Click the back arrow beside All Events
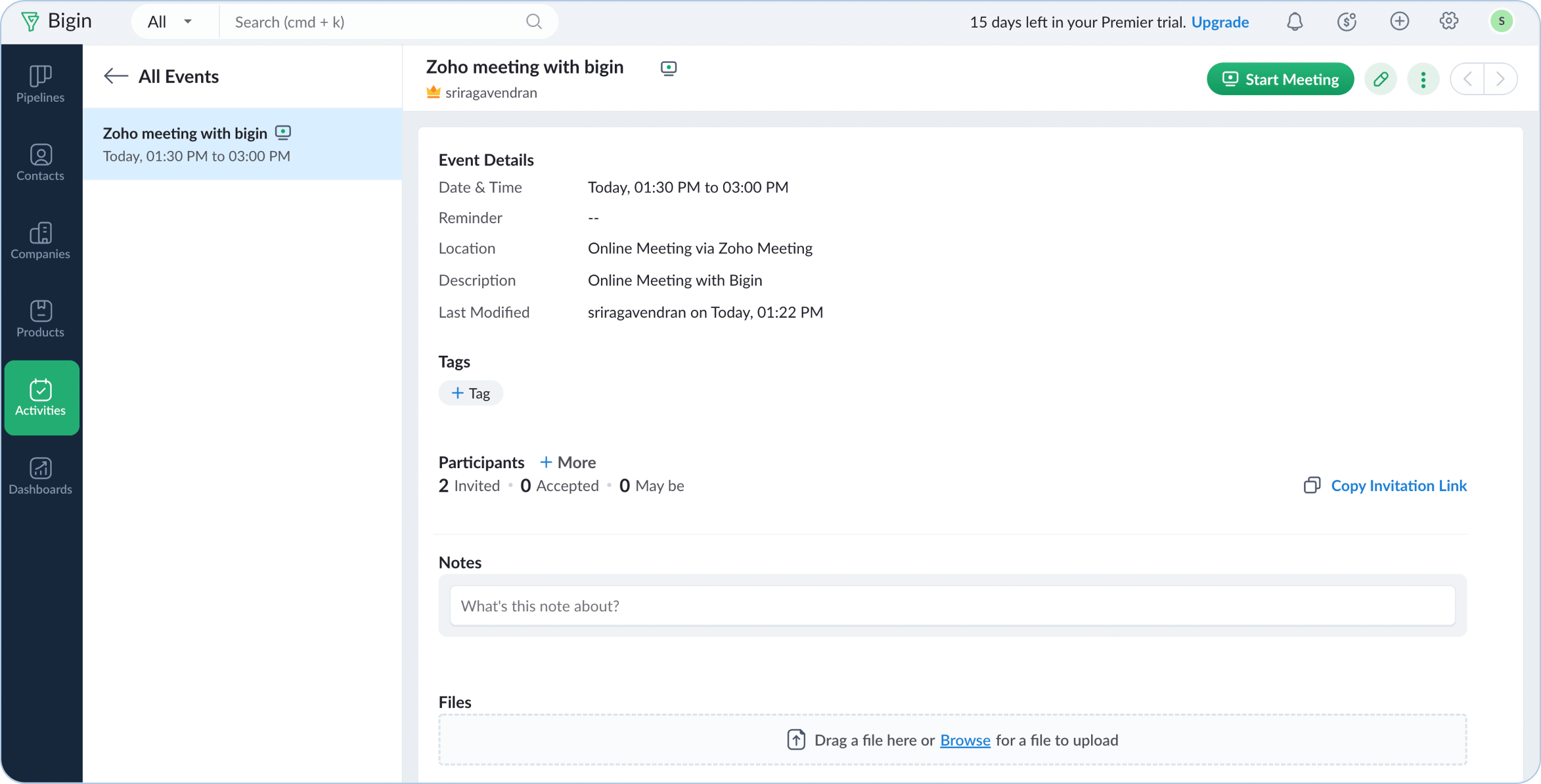Viewport: 1541px width, 784px height. click(116, 76)
